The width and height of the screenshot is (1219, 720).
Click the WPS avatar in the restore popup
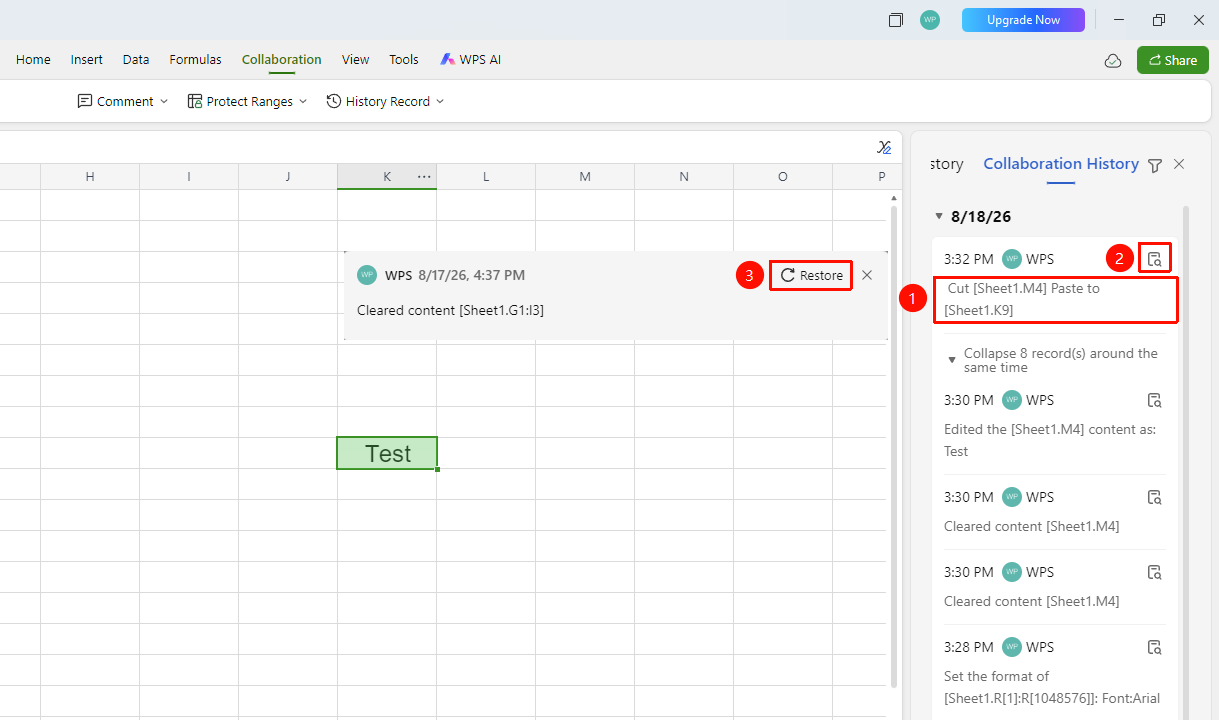click(367, 275)
